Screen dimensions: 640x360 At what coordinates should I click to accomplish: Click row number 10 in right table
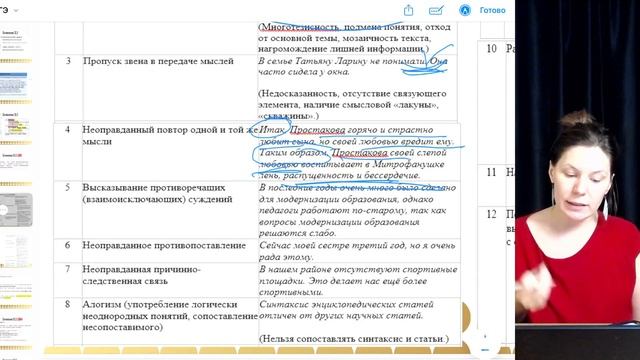point(491,49)
